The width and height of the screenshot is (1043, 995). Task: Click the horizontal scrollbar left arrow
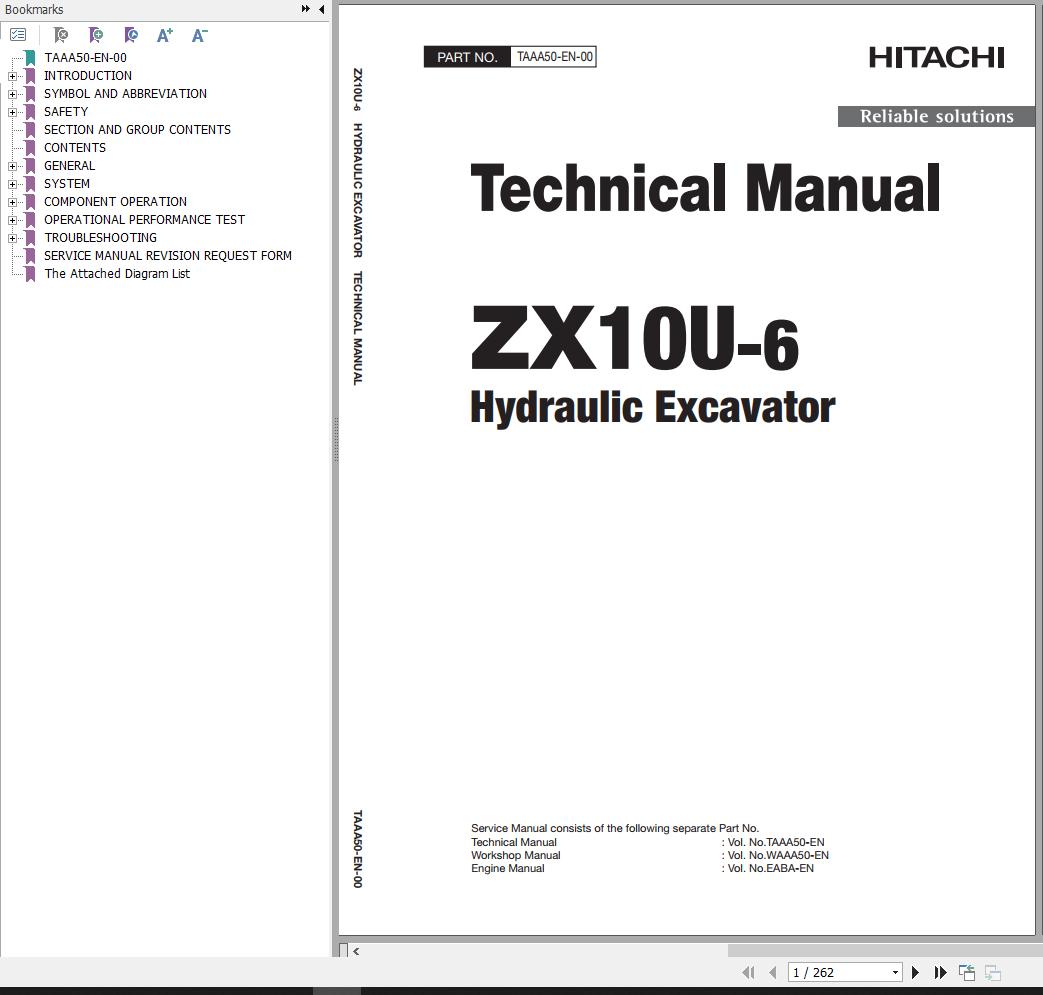[357, 951]
